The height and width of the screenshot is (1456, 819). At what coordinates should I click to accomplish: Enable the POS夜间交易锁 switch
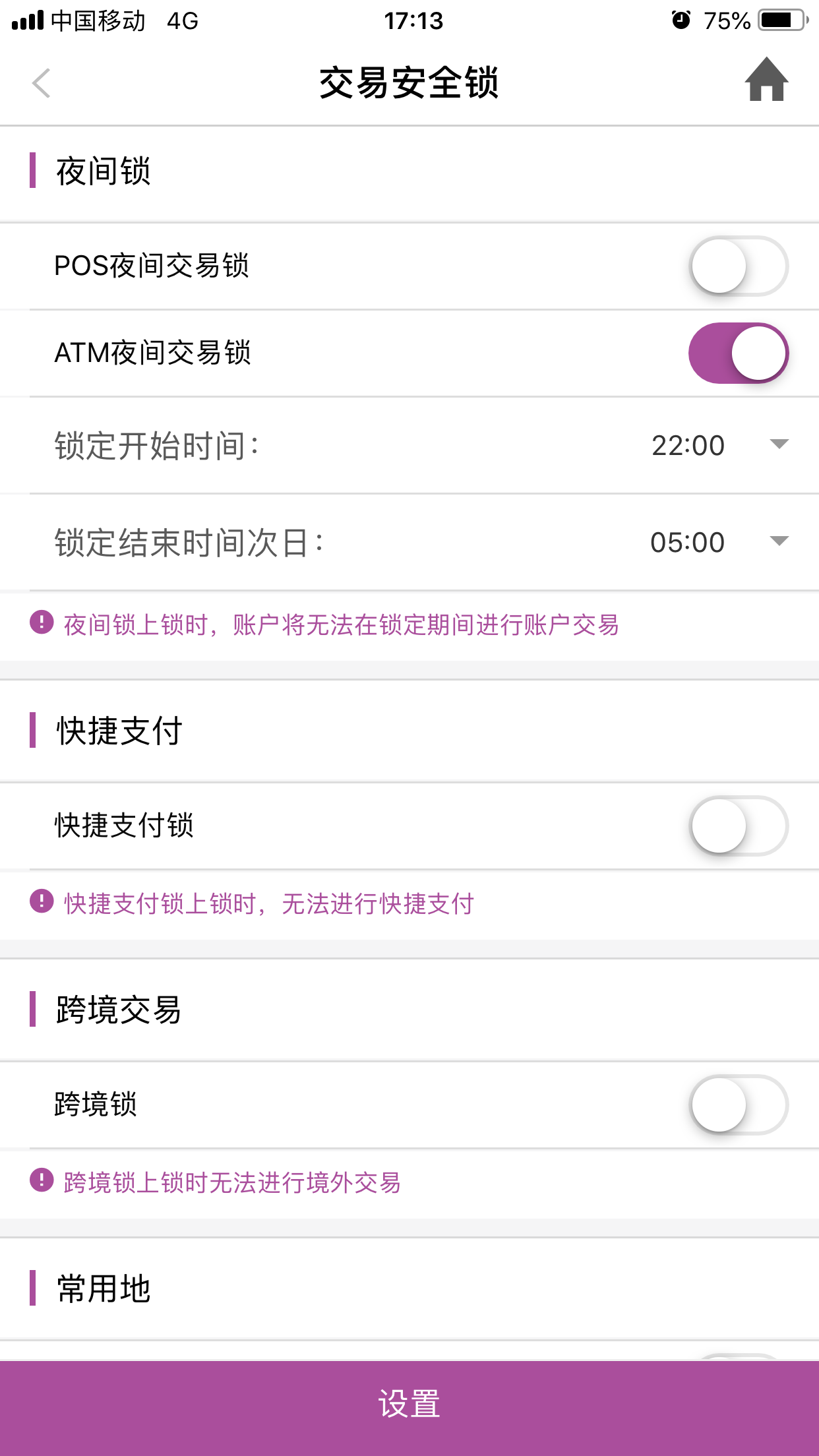pos(739,266)
